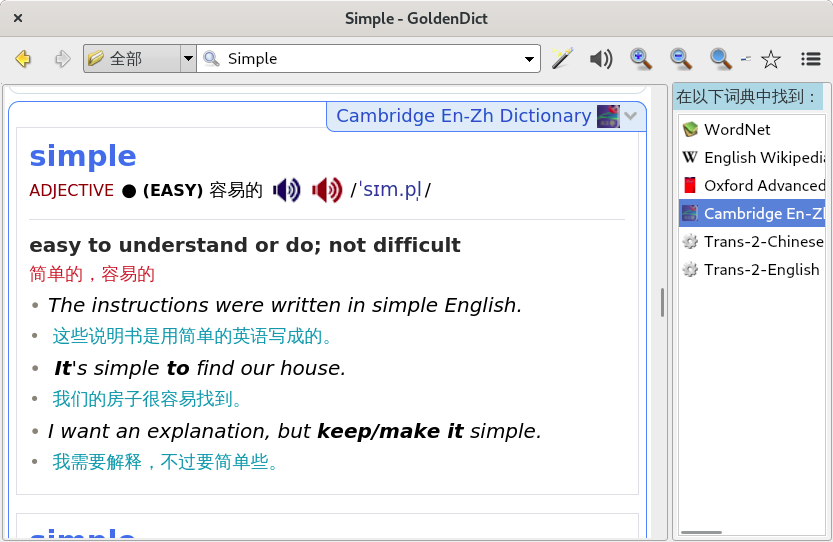The image size is (833, 542).
Task: Click the magic wand scan popup icon
Action: [562, 58]
